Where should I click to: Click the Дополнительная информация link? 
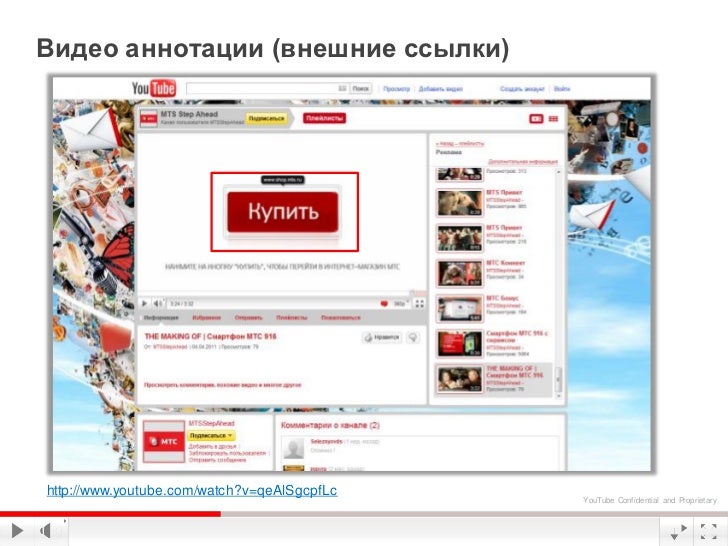click(523, 162)
